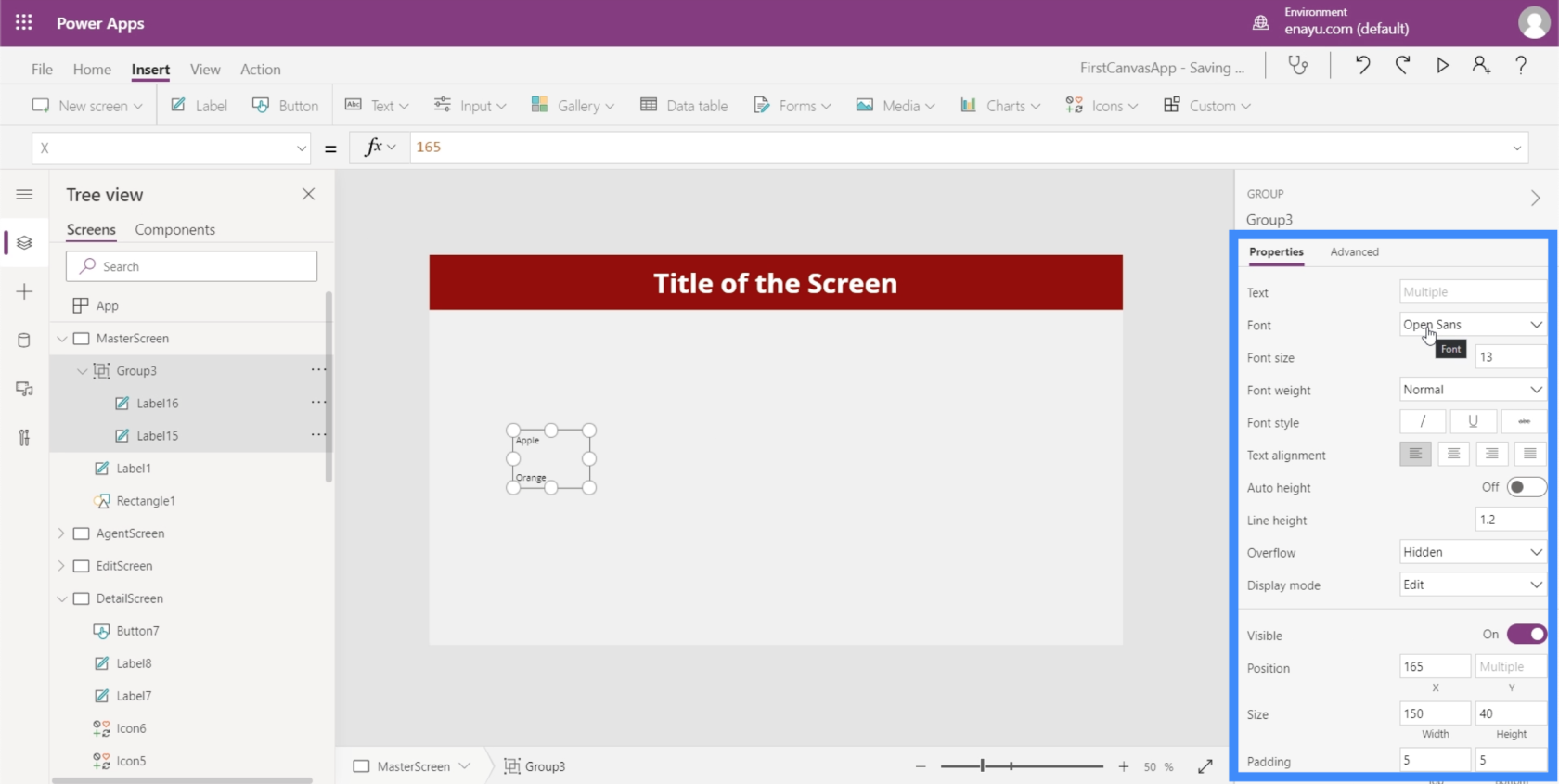The width and height of the screenshot is (1559, 784).
Task: Set text alignment to left
Action: point(1415,454)
